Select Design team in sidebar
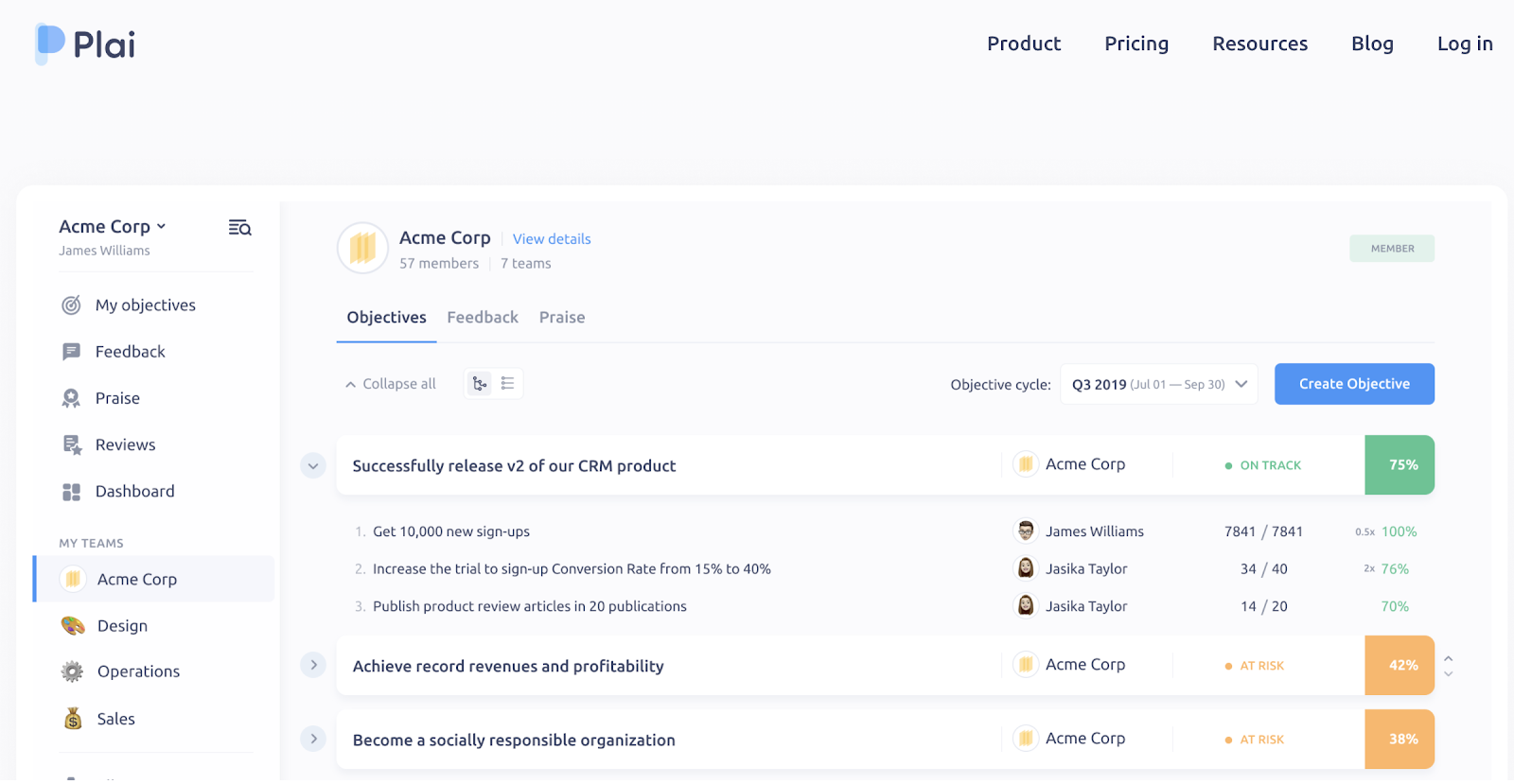Screen dimensions: 1514x784 click(122, 626)
